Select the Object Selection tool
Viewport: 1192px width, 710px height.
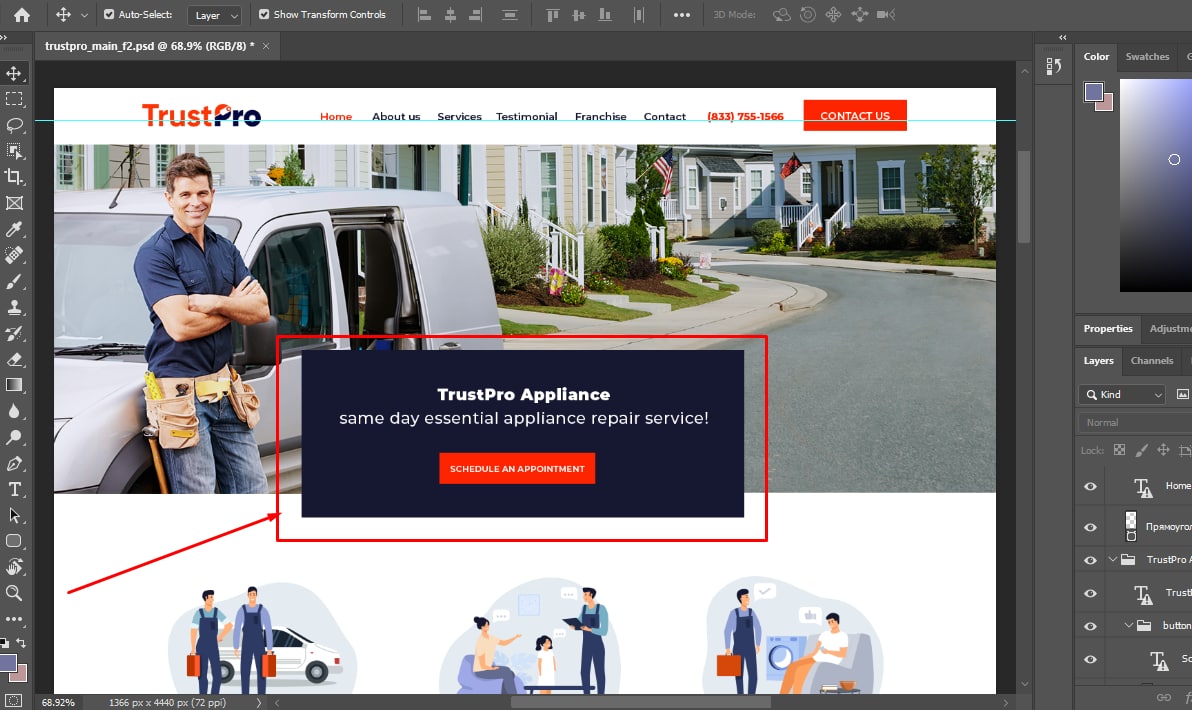[14, 151]
